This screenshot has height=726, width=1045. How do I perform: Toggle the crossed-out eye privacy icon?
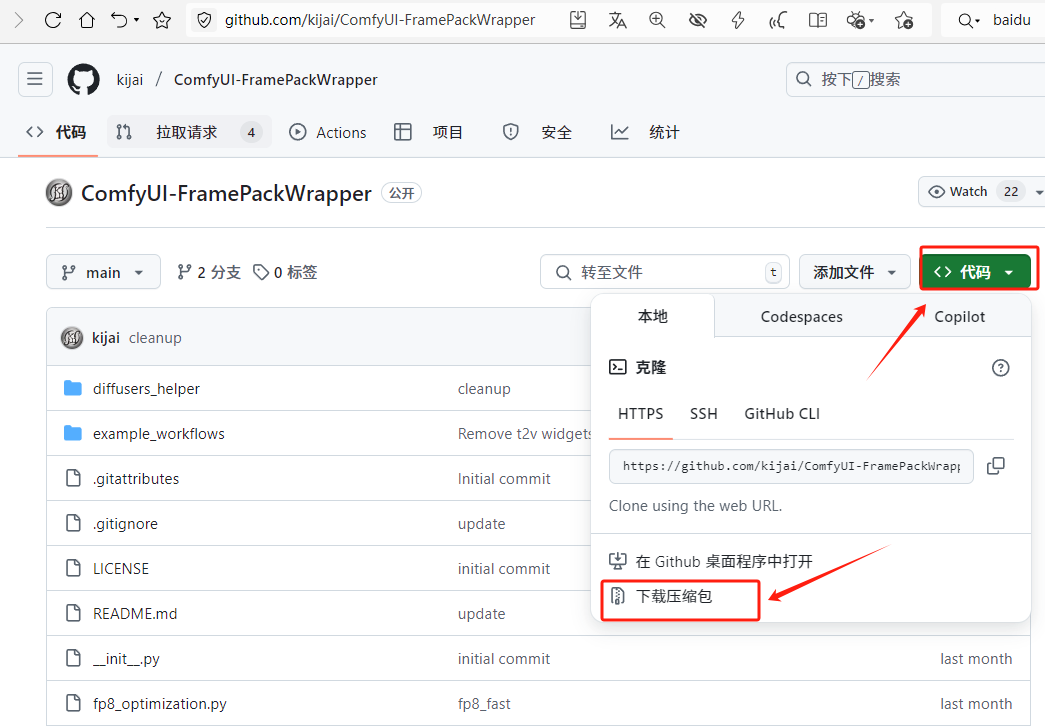[x=698, y=21]
